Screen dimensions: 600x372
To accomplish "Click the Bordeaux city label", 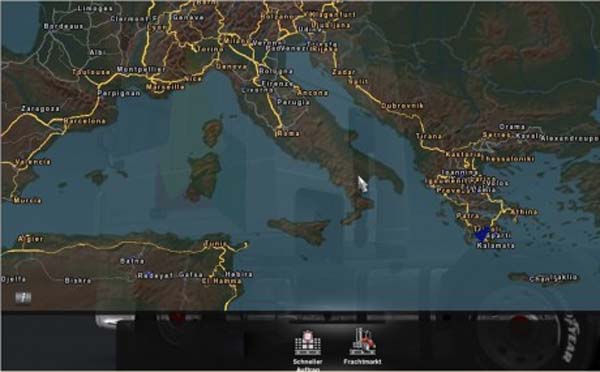I will coord(64,26).
